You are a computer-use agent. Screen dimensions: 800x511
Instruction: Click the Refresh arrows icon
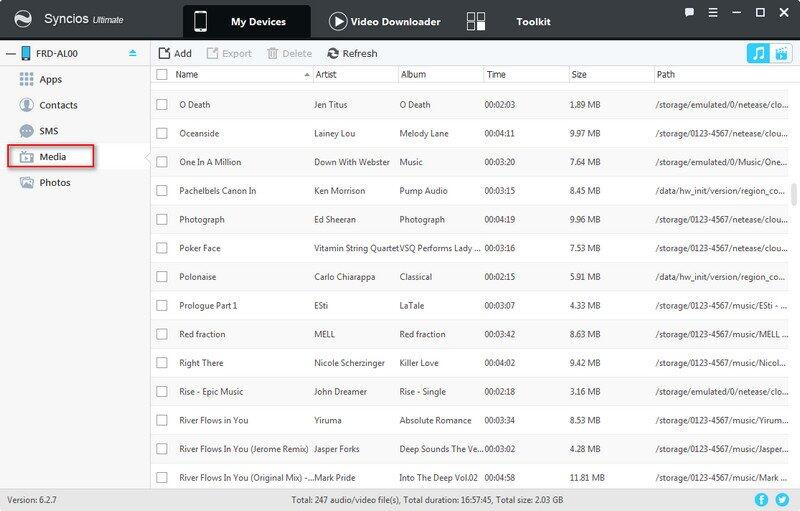point(333,53)
